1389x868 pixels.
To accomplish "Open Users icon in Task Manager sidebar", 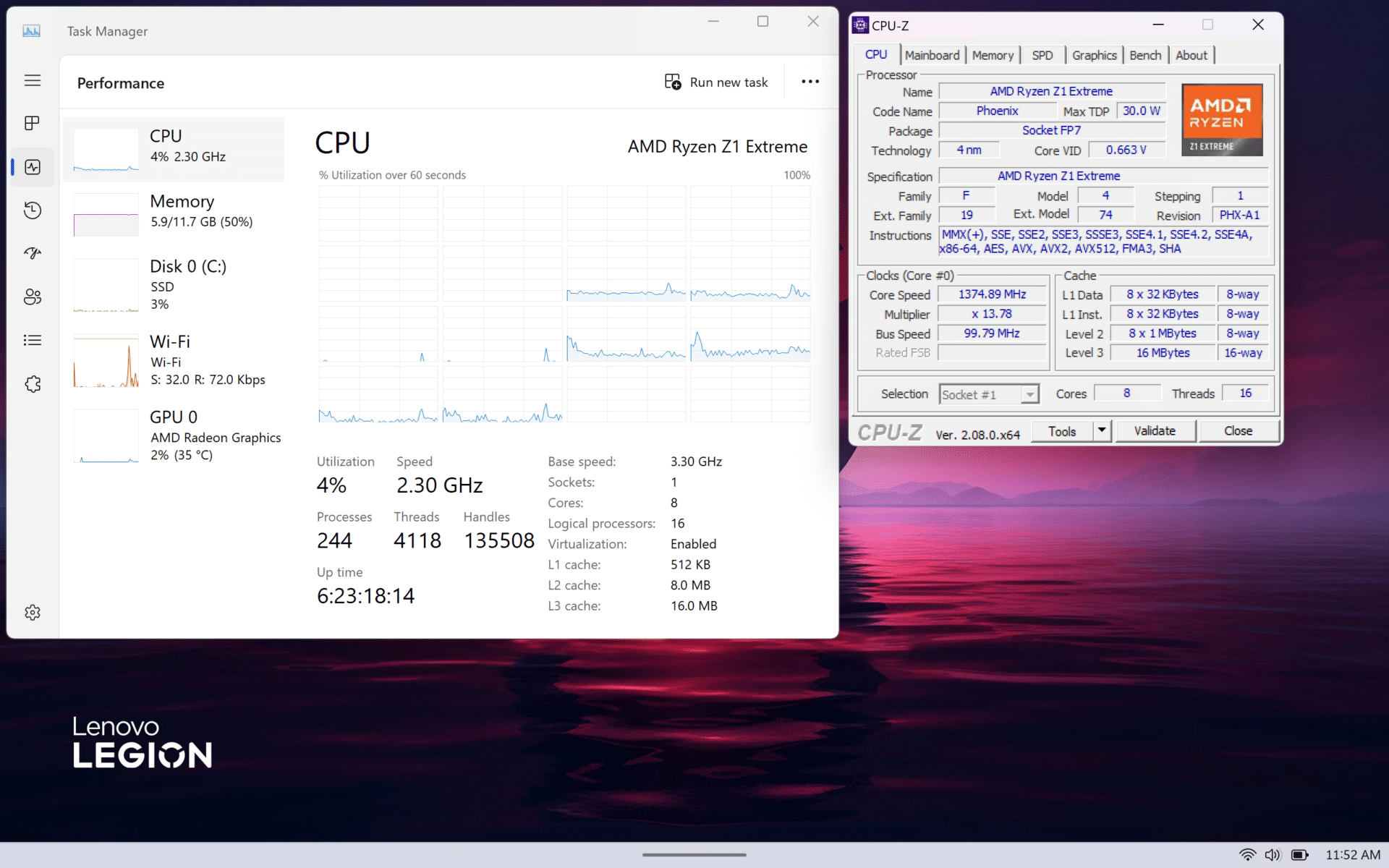I will click(x=33, y=297).
